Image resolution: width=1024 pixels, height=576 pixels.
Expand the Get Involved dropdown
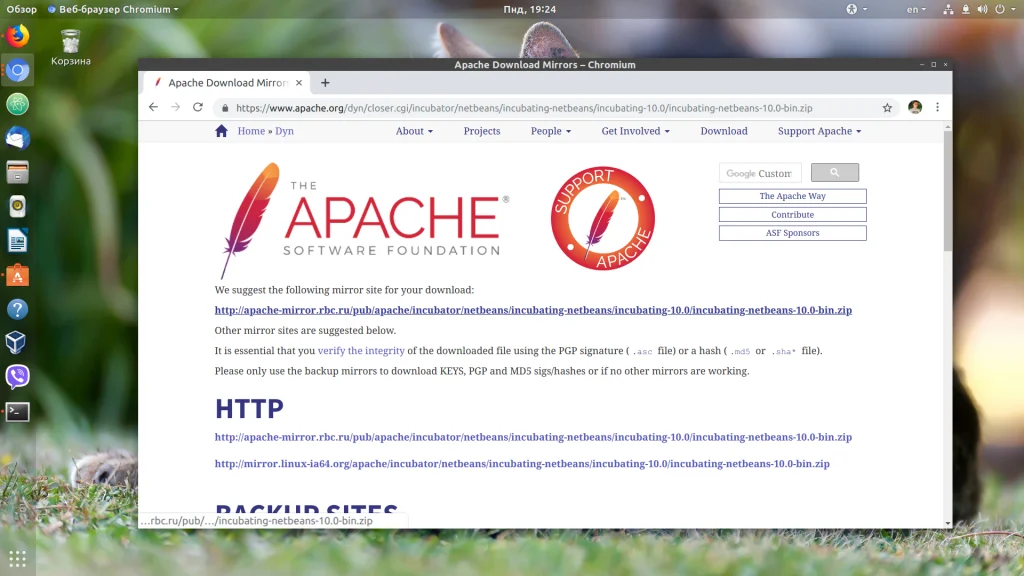tap(635, 131)
